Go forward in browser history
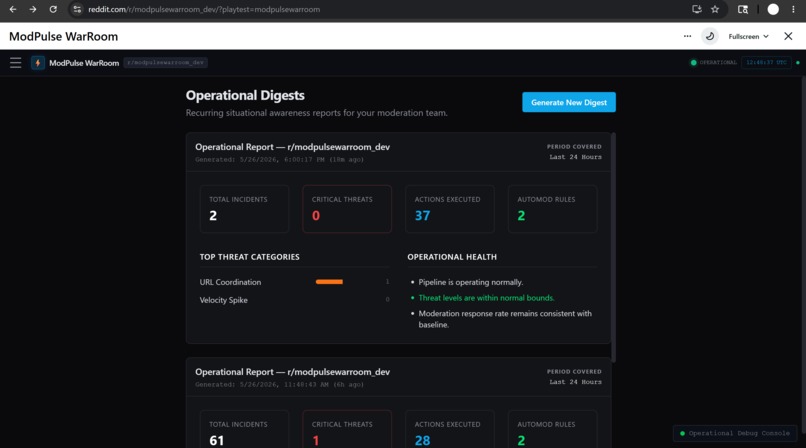Viewport: 806px width, 448px height. coord(33,9)
